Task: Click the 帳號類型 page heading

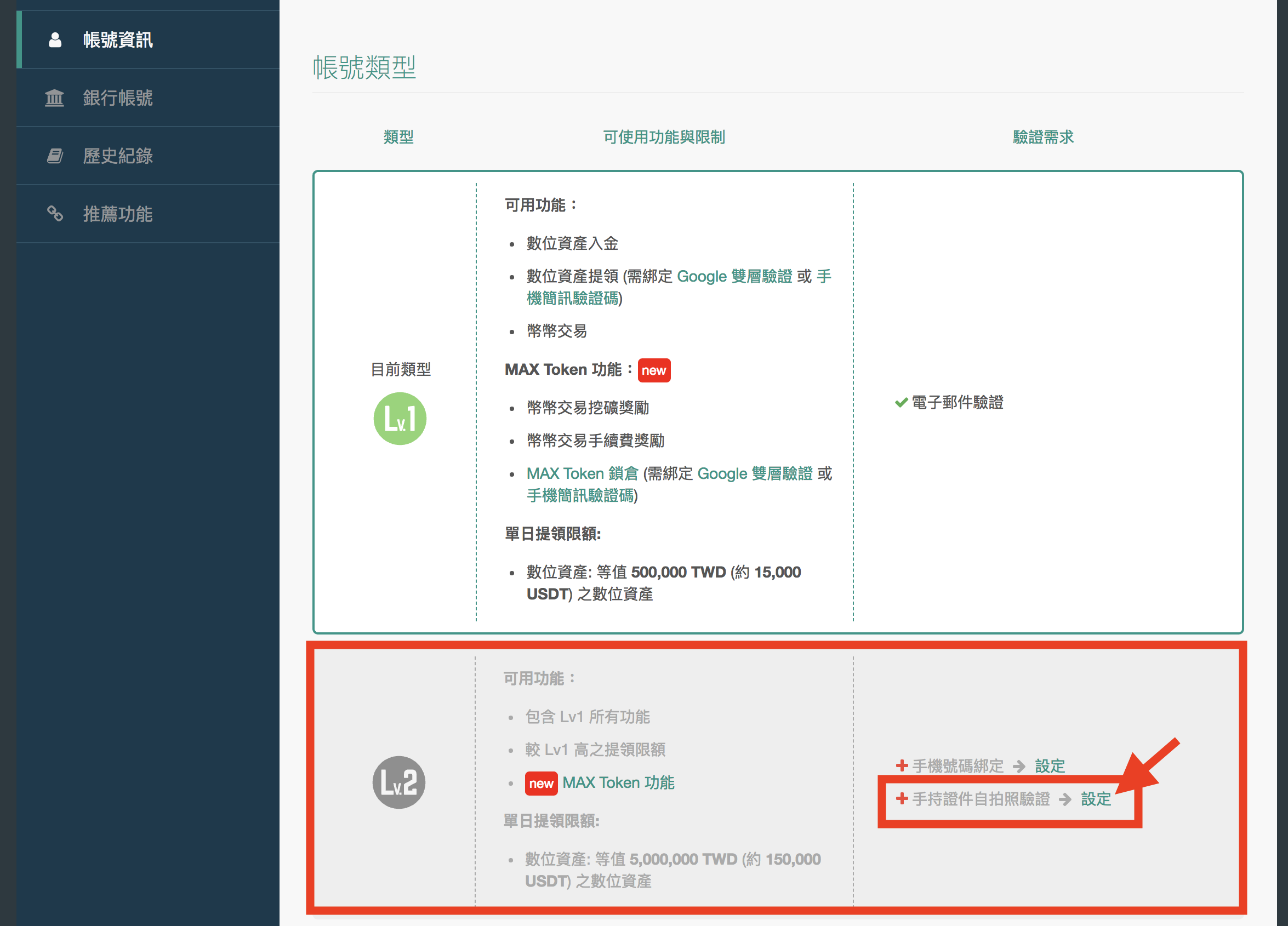Action: (364, 67)
